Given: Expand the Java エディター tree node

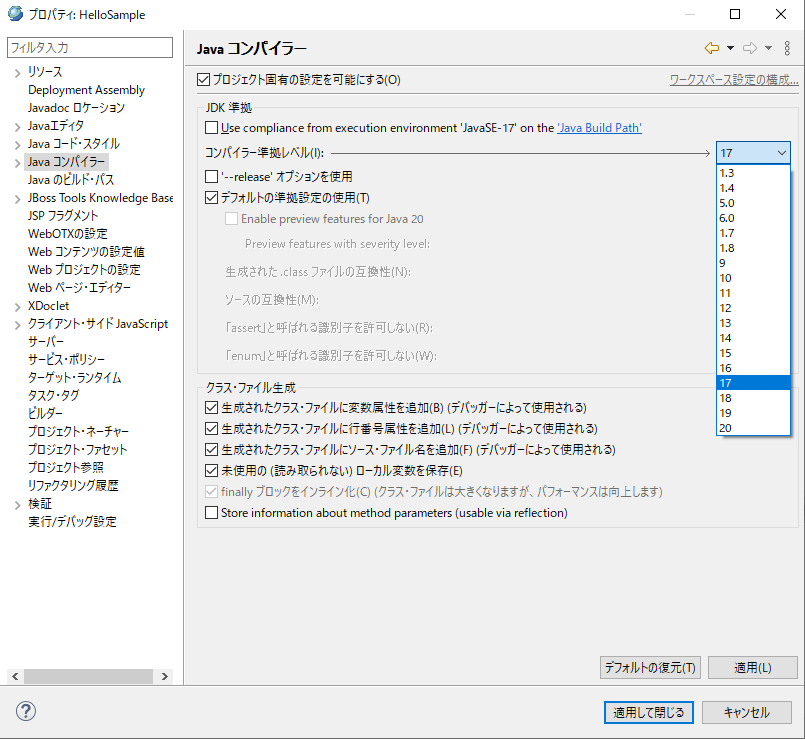Looking at the screenshot, I should (x=17, y=126).
